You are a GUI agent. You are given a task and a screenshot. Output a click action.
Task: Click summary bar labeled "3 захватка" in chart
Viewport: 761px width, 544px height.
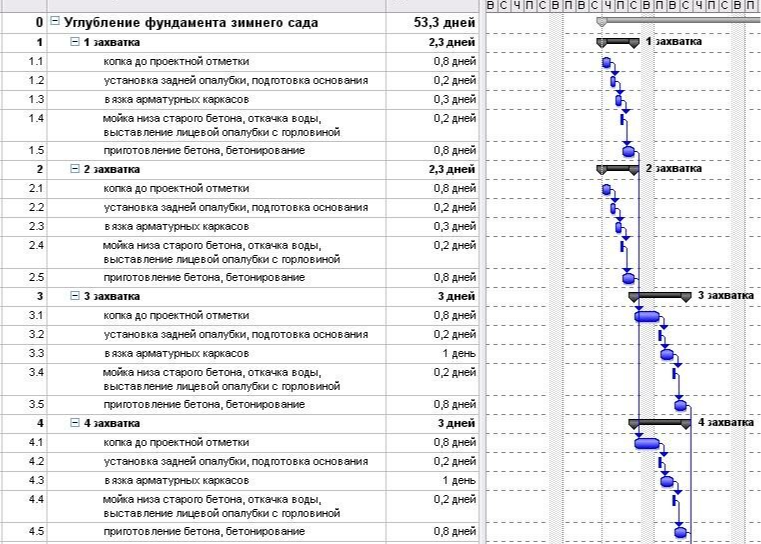(660, 295)
